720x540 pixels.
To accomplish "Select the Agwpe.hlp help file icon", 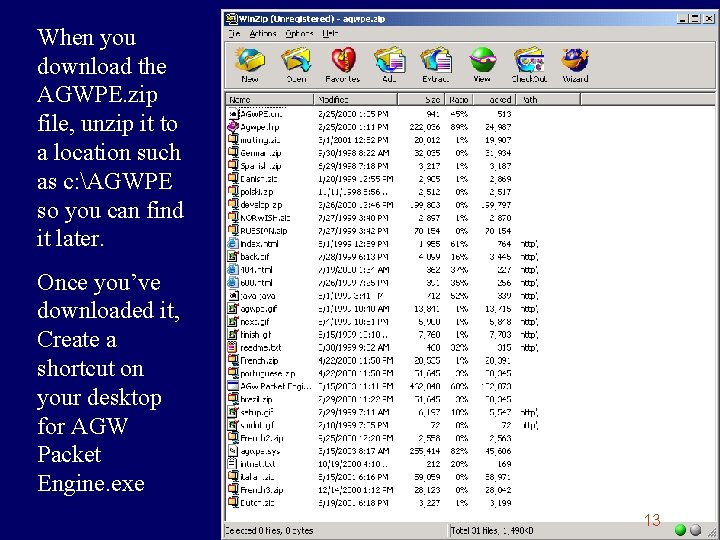I will [x=233, y=127].
